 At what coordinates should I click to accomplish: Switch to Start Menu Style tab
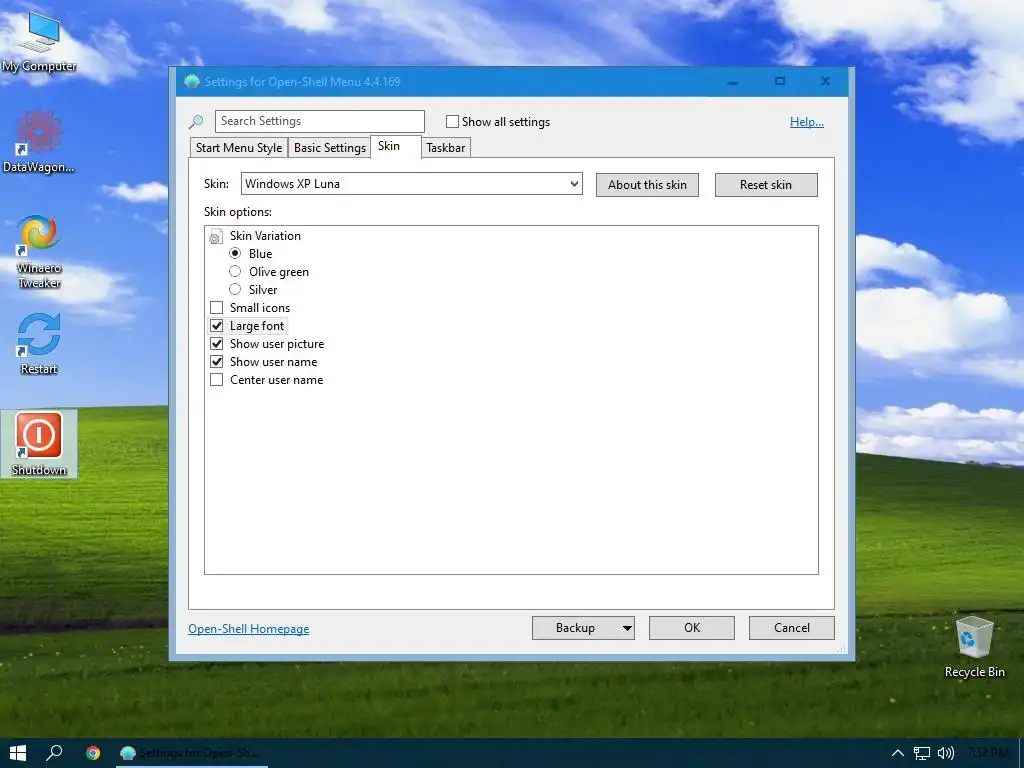click(x=239, y=148)
